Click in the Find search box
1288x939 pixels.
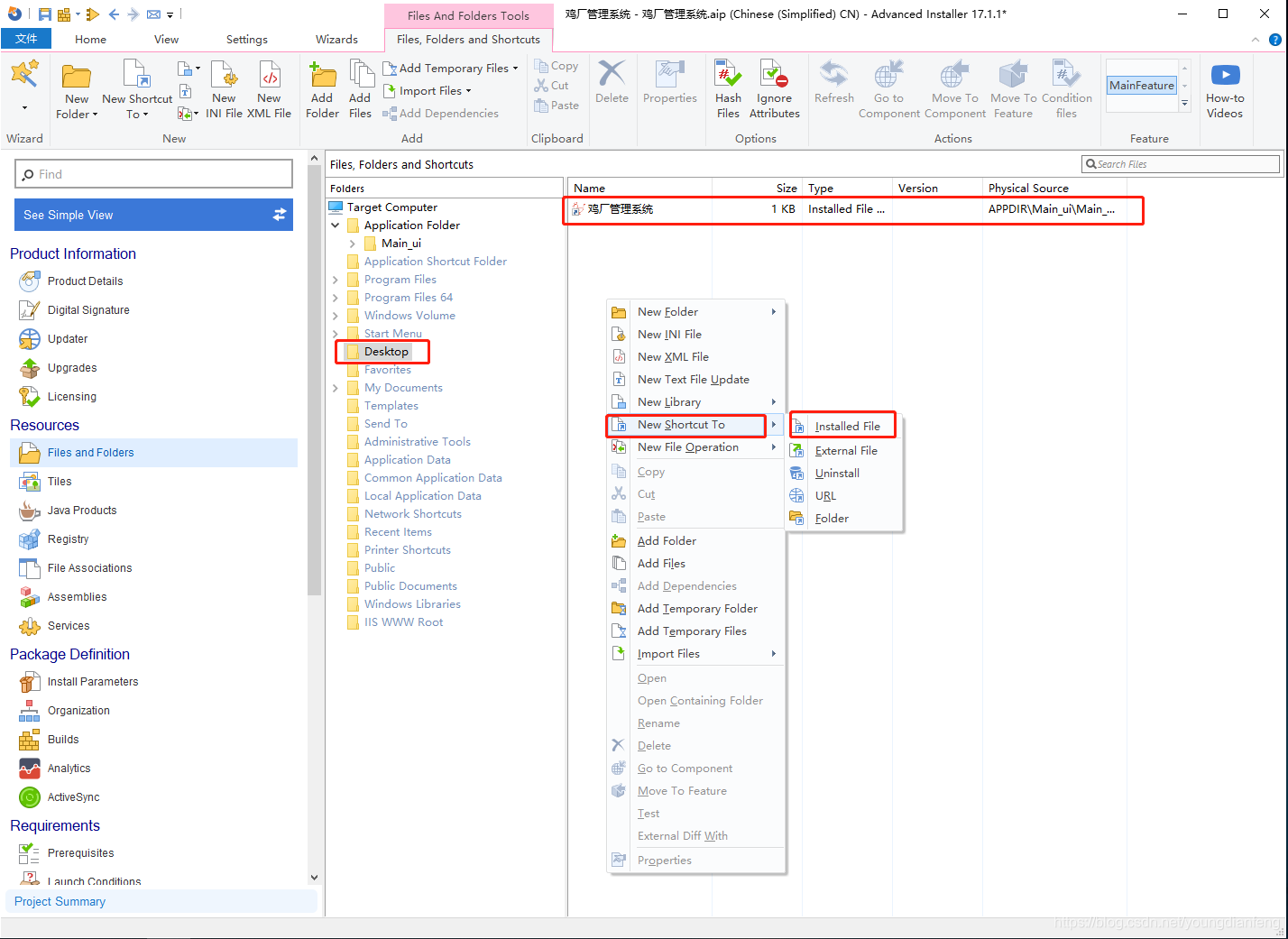pyautogui.click(x=153, y=174)
